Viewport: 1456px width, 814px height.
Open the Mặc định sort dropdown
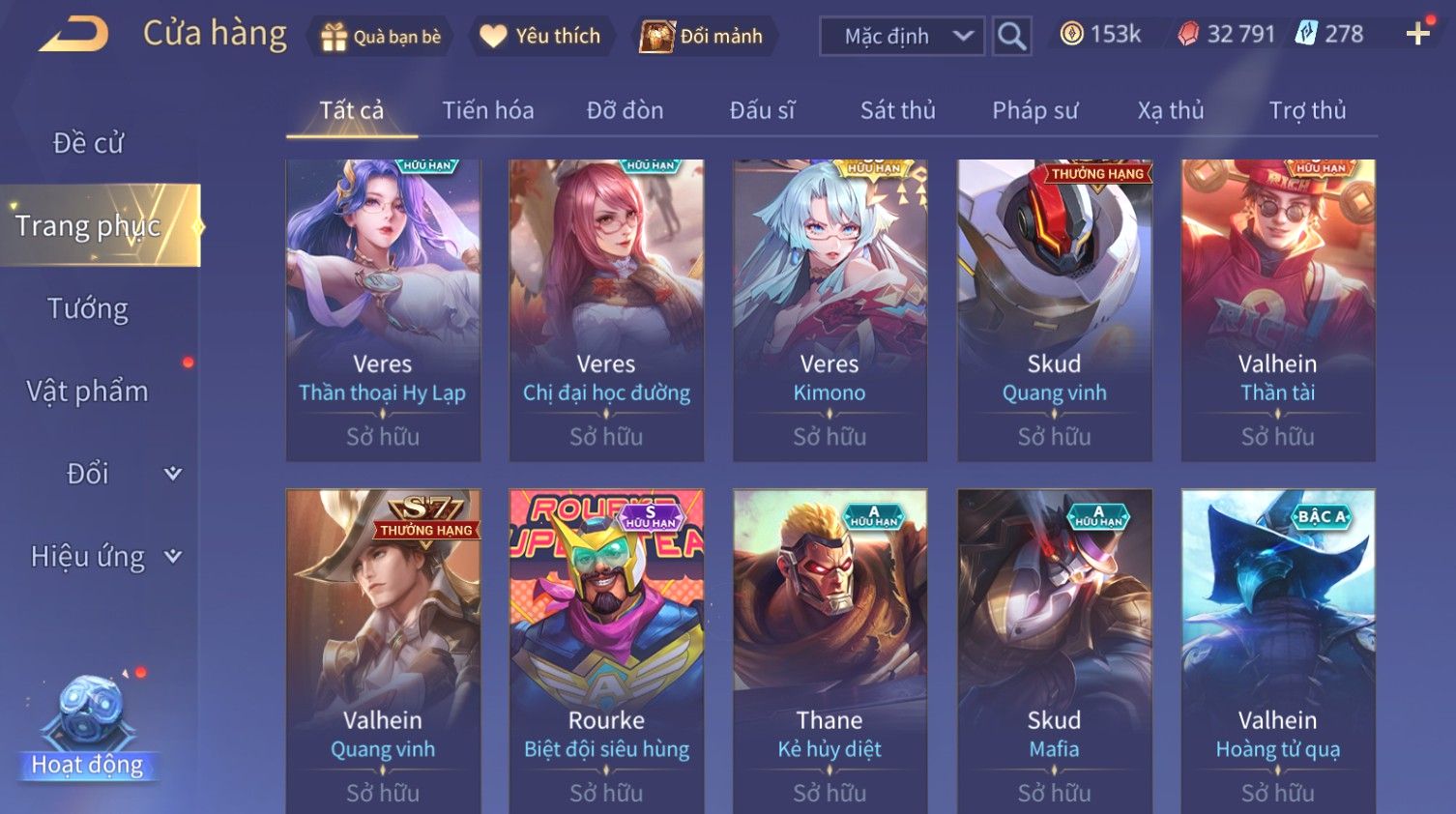[902, 37]
